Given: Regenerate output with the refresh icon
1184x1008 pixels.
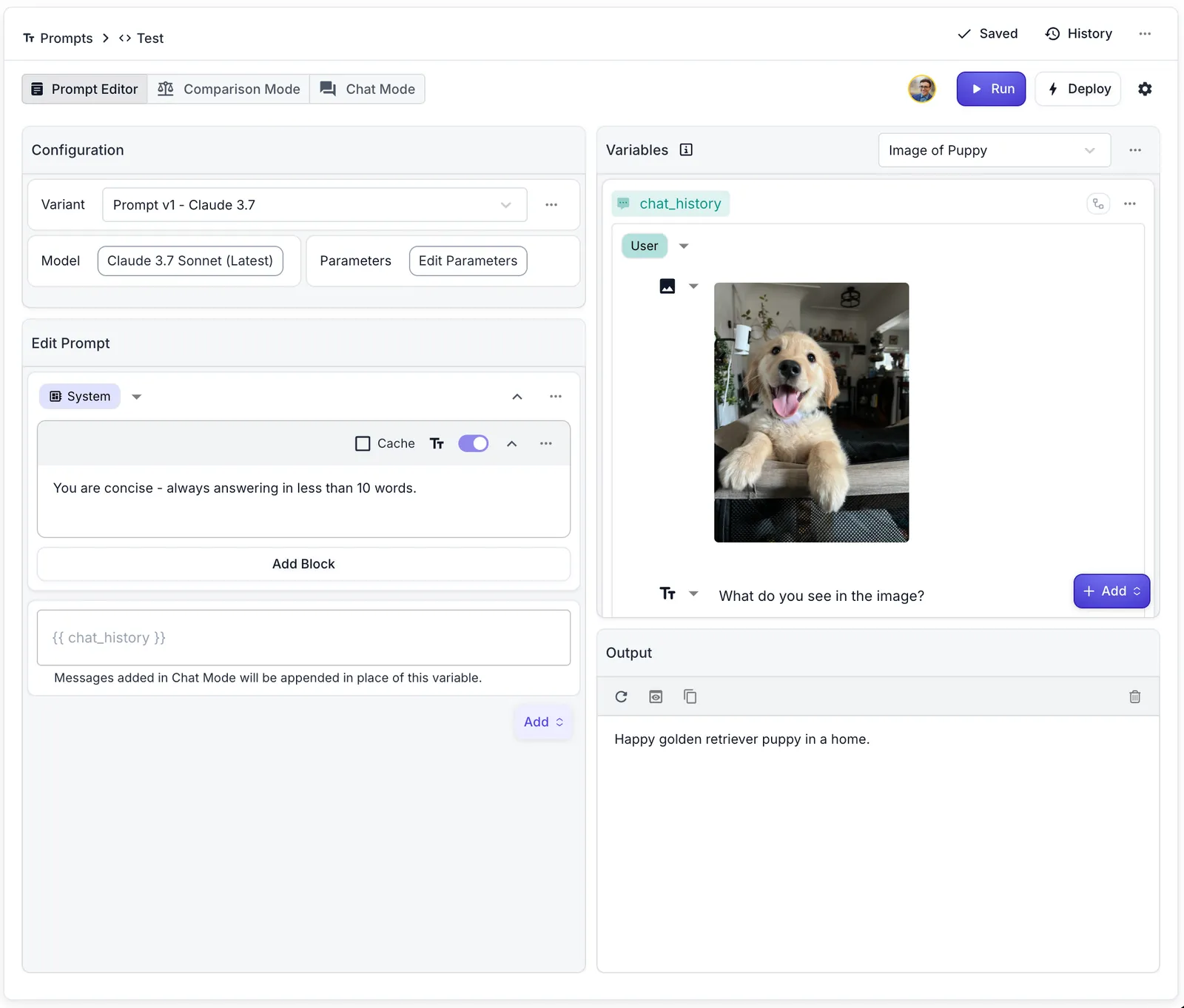Looking at the screenshot, I should click(622, 696).
